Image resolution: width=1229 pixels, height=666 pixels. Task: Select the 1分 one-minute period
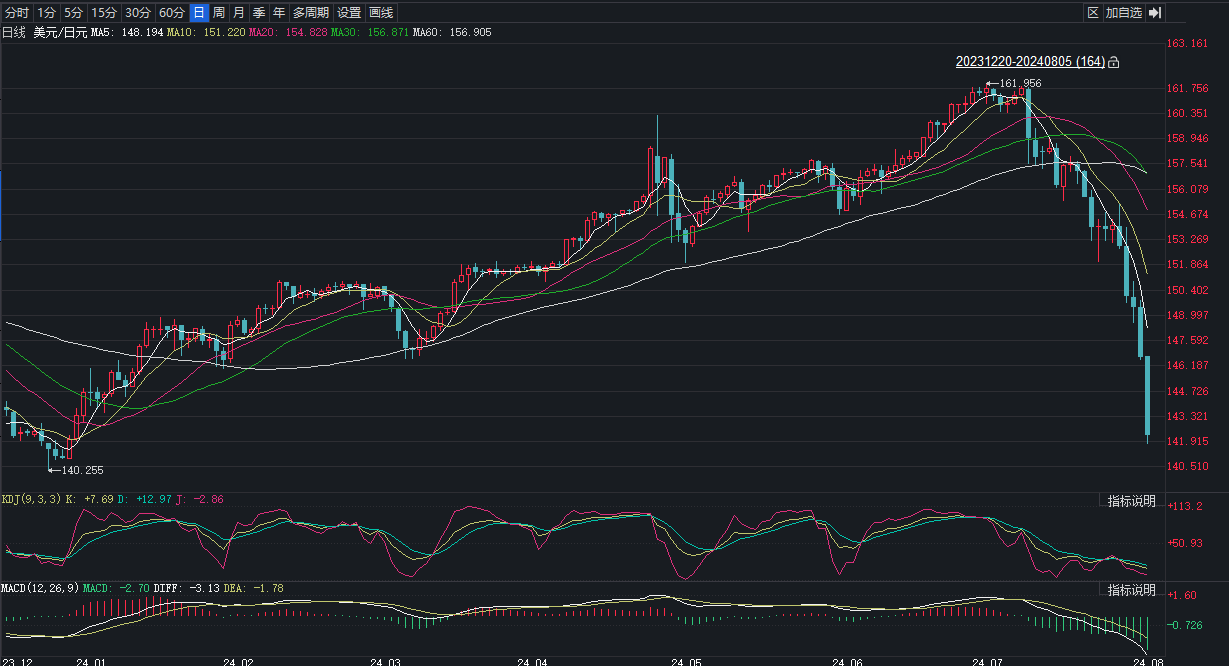point(47,13)
